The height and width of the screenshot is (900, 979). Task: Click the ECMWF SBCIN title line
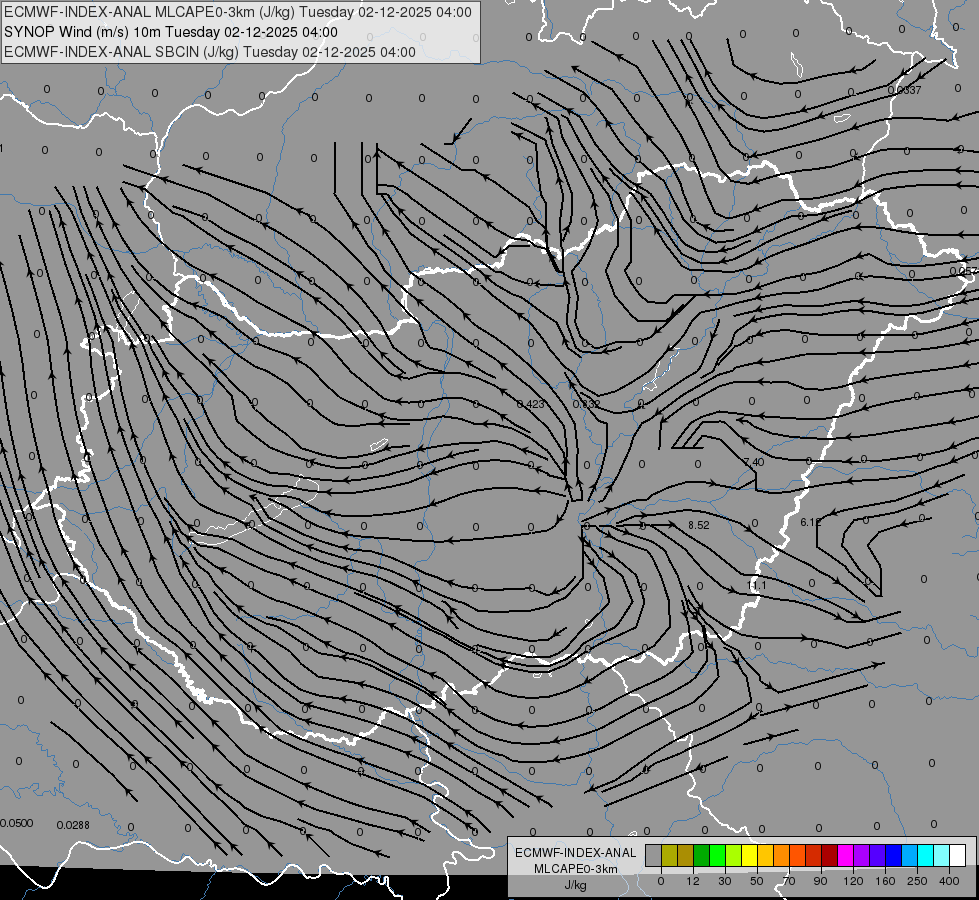(210, 52)
